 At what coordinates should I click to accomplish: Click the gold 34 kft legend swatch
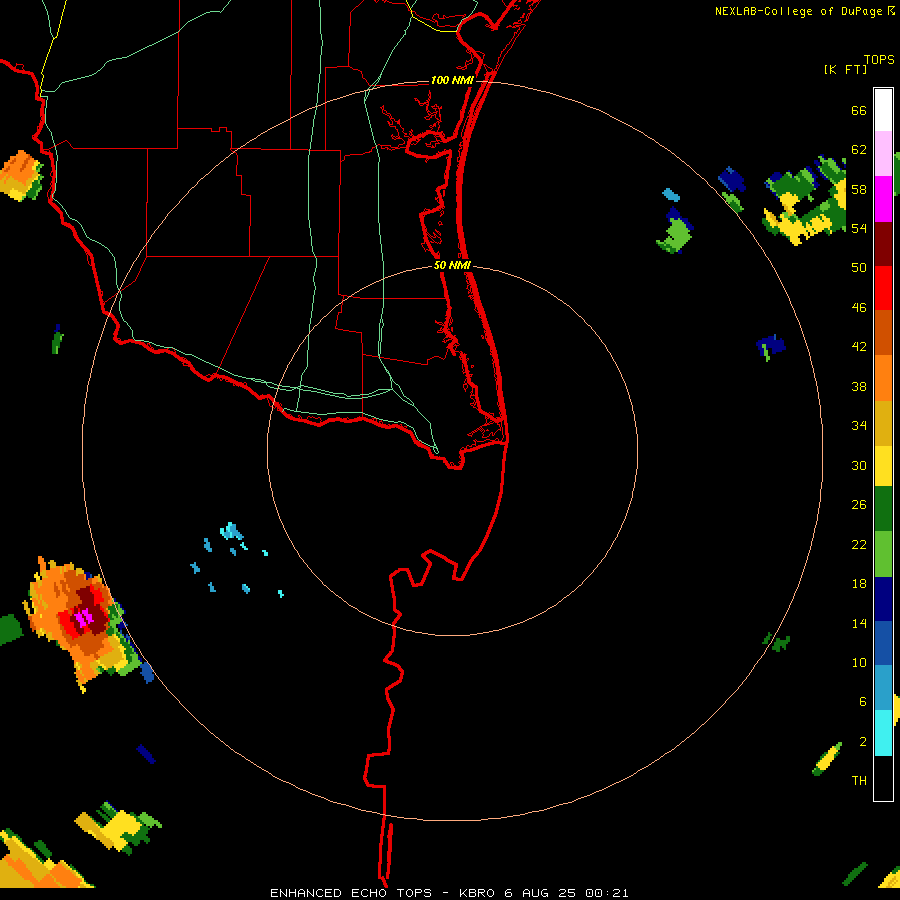pyautogui.click(x=883, y=423)
